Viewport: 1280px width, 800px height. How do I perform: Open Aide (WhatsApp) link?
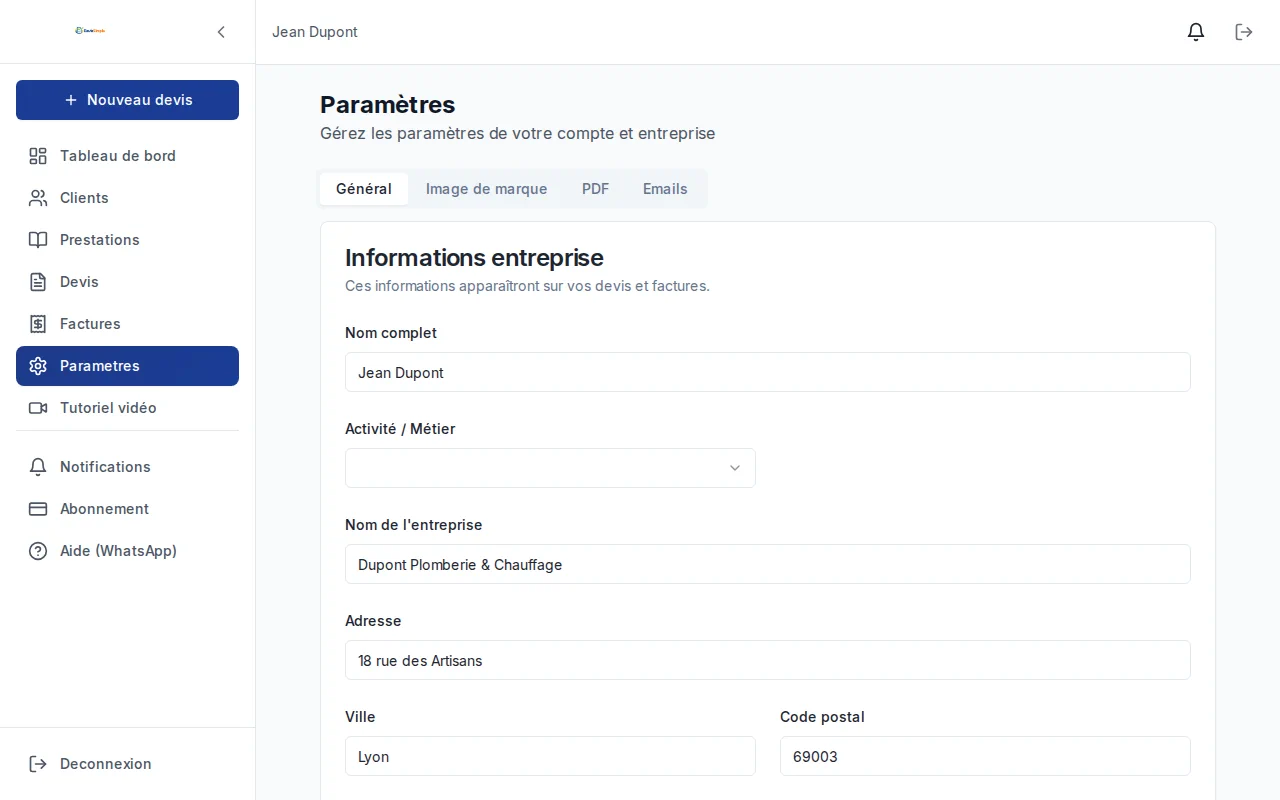127,551
